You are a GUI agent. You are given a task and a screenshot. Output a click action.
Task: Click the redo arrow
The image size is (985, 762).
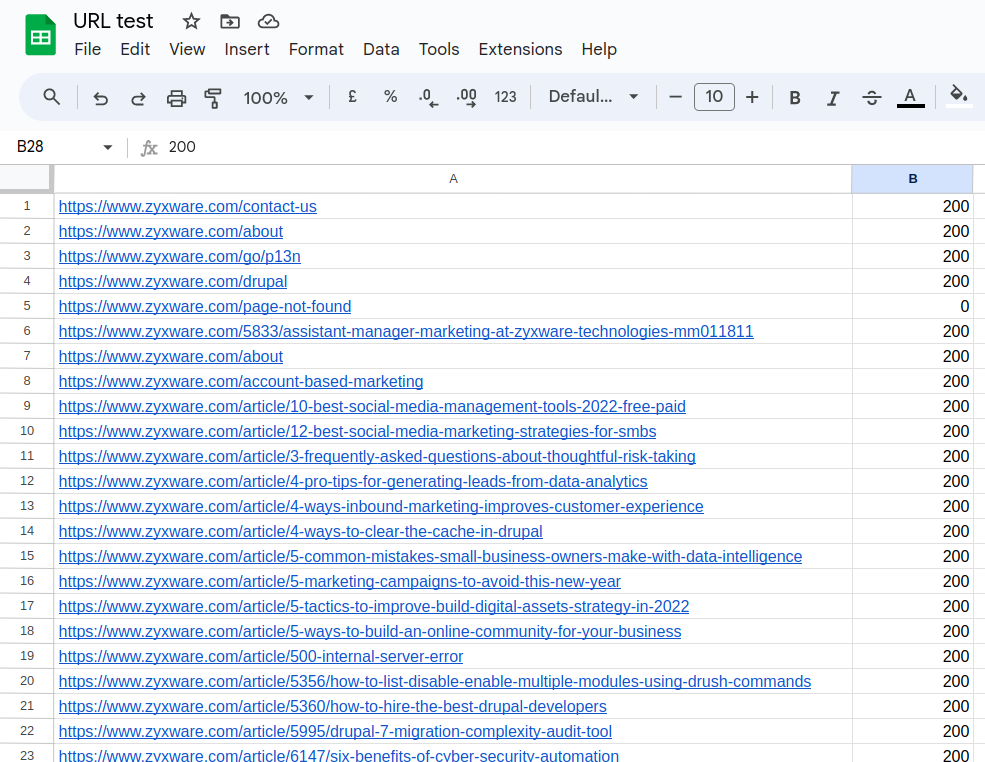[138, 98]
